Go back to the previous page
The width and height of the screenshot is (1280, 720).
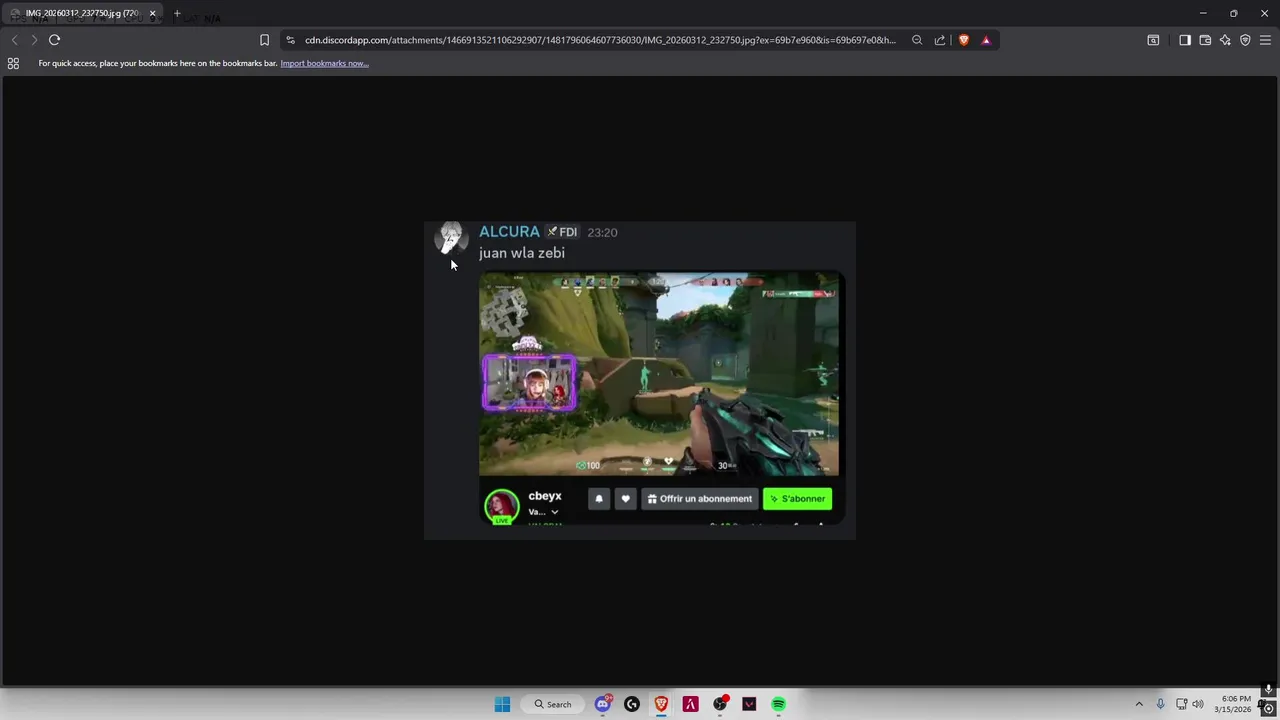(x=14, y=40)
